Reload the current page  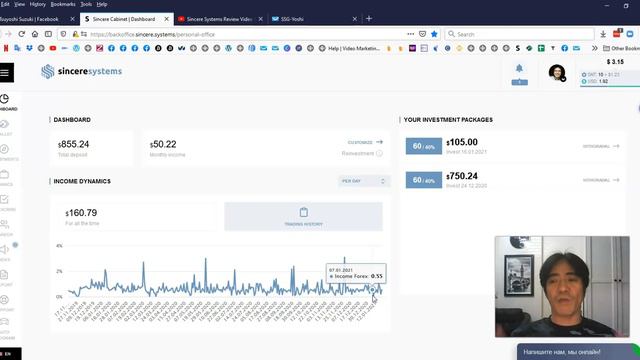click(22, 34)
